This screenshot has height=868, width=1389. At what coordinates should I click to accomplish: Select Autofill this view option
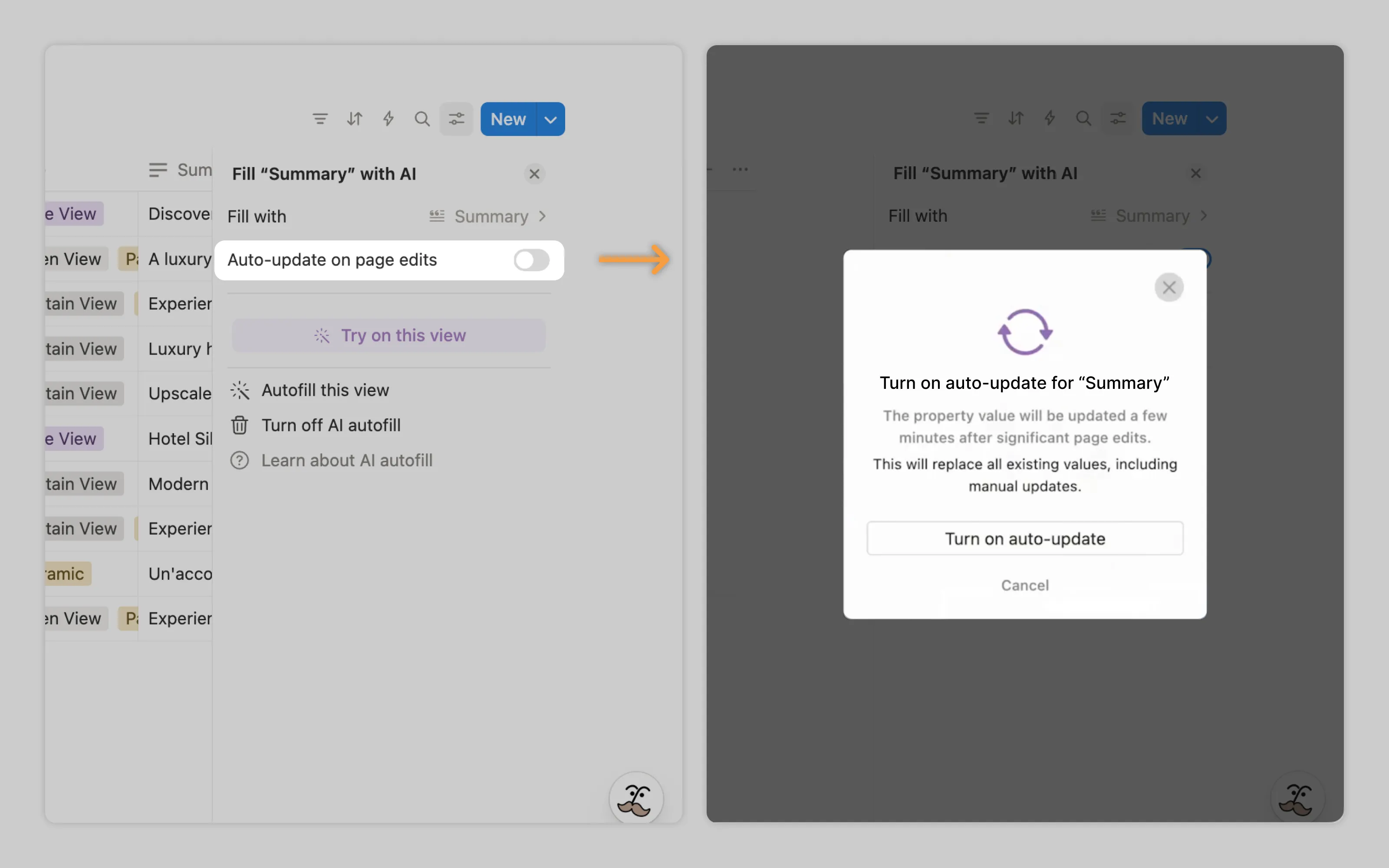click(325, 390)
